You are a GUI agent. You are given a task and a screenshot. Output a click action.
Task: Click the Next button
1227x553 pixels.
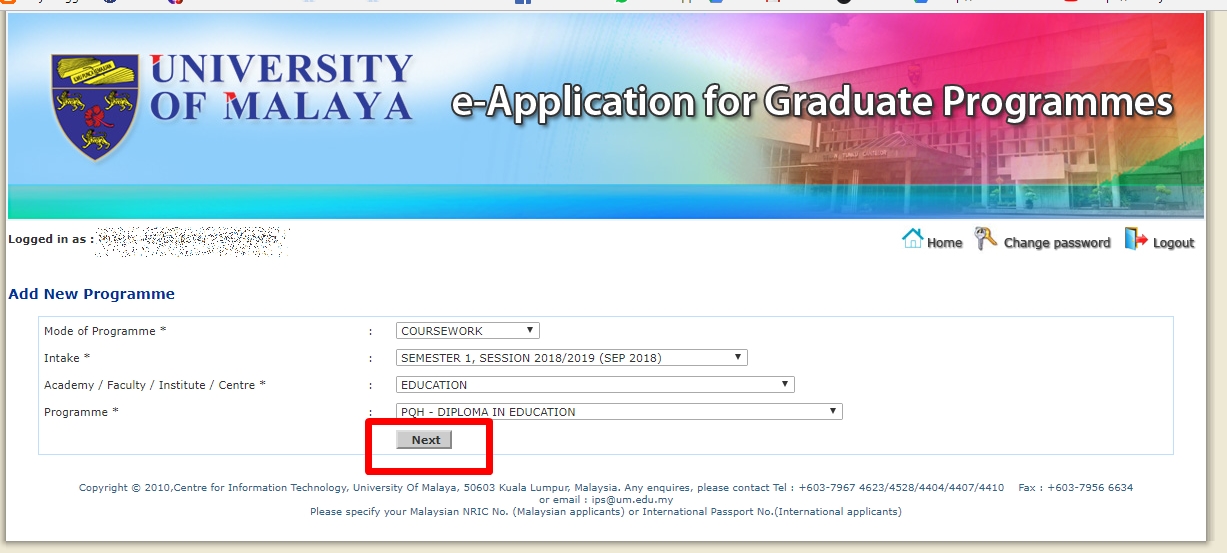click(x=425, y=440)
